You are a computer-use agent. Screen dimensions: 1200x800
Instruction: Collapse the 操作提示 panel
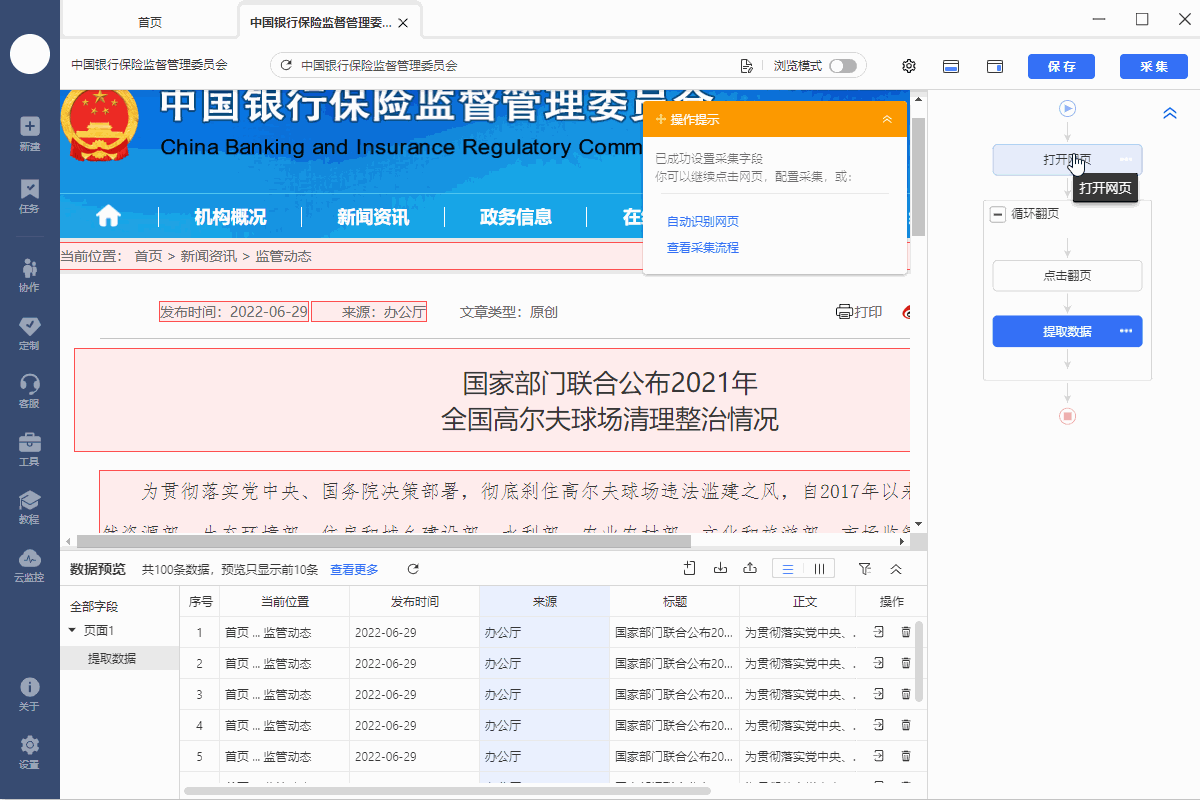pos(887,119)
